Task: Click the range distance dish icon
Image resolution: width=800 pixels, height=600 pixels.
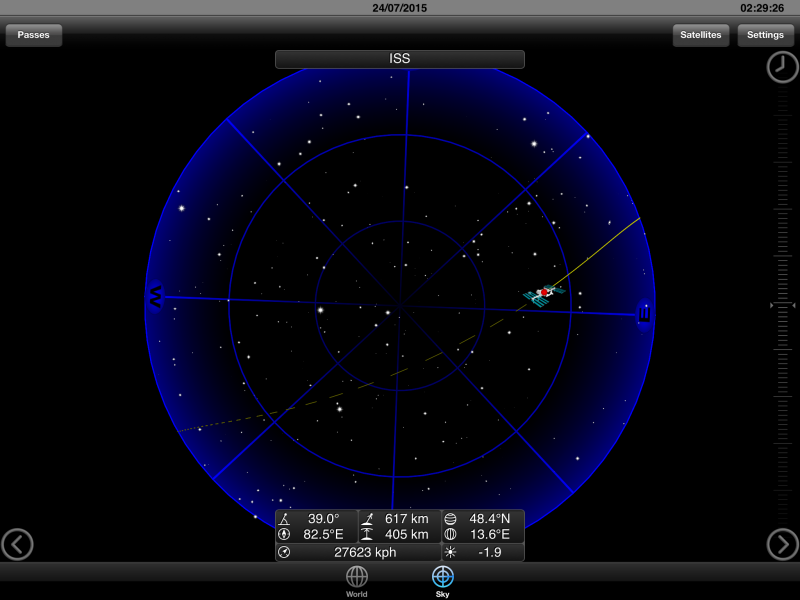Action: 367,519
